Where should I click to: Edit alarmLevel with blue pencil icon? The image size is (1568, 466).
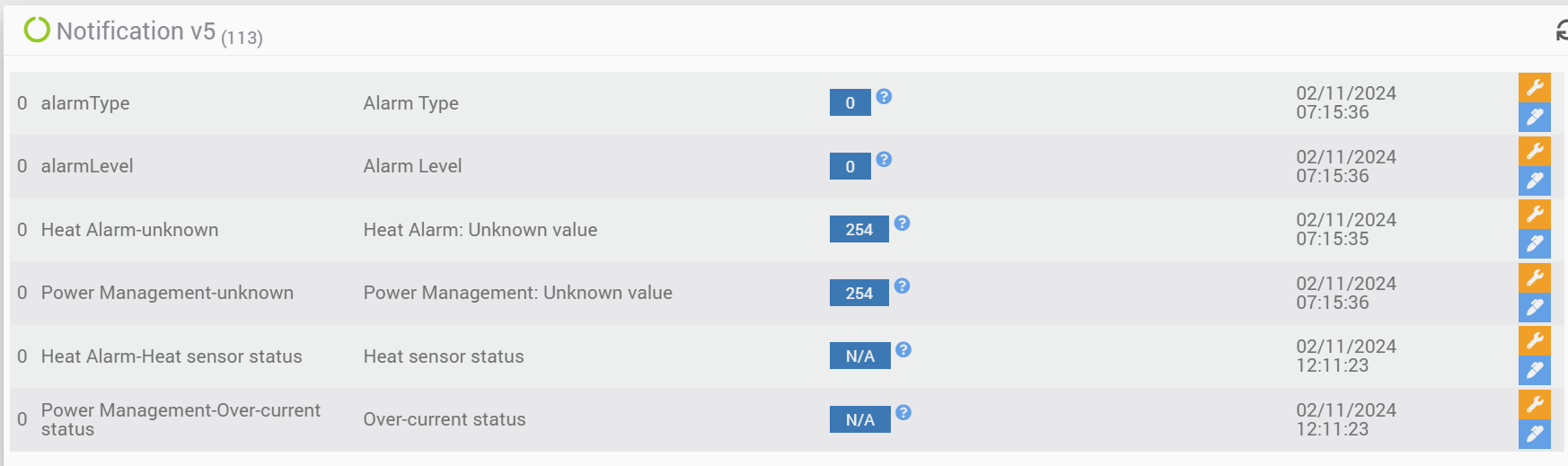(x=1535, y=180)
